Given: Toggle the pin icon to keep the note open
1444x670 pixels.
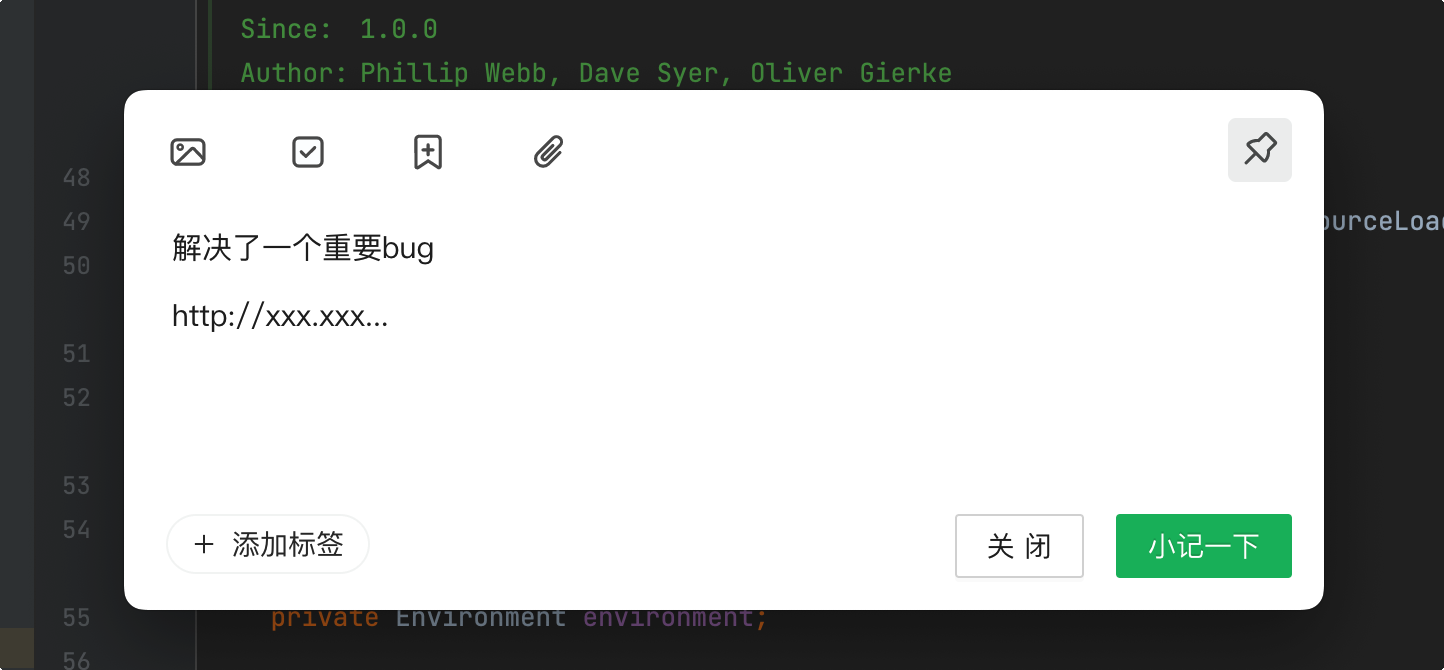Looking at the screenshot, I should (x=1260, y=150).
